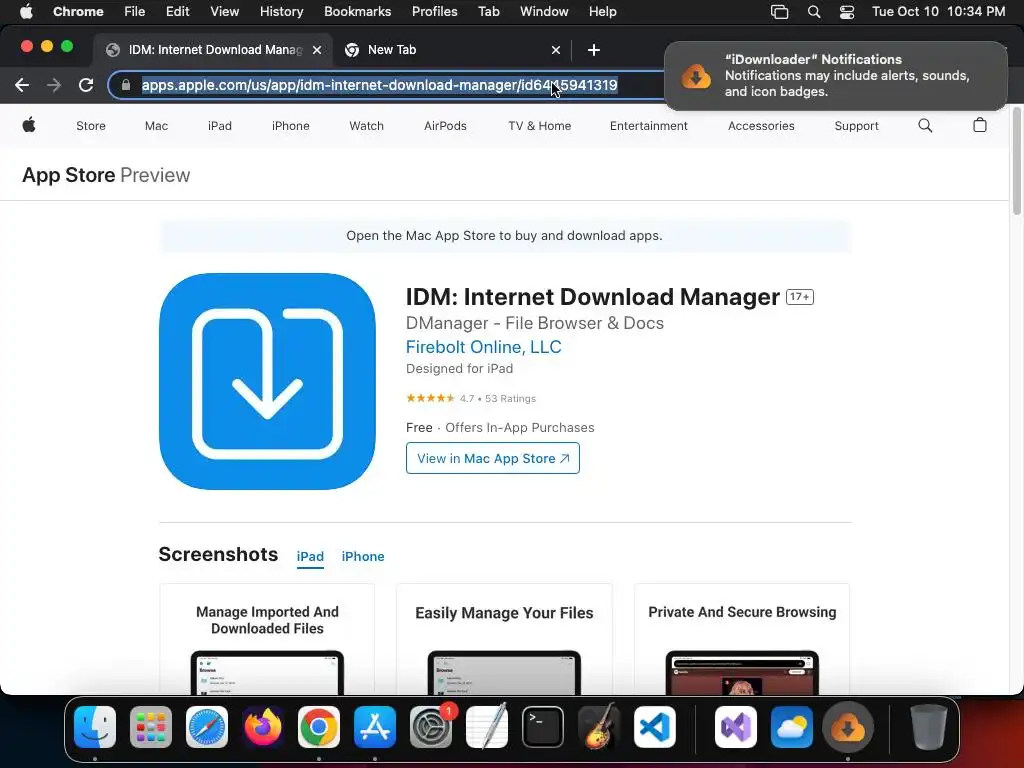Click the Accessories navigation link
Image resolution: width=1024 pixels, height=768 pixels.
(761, 126)
